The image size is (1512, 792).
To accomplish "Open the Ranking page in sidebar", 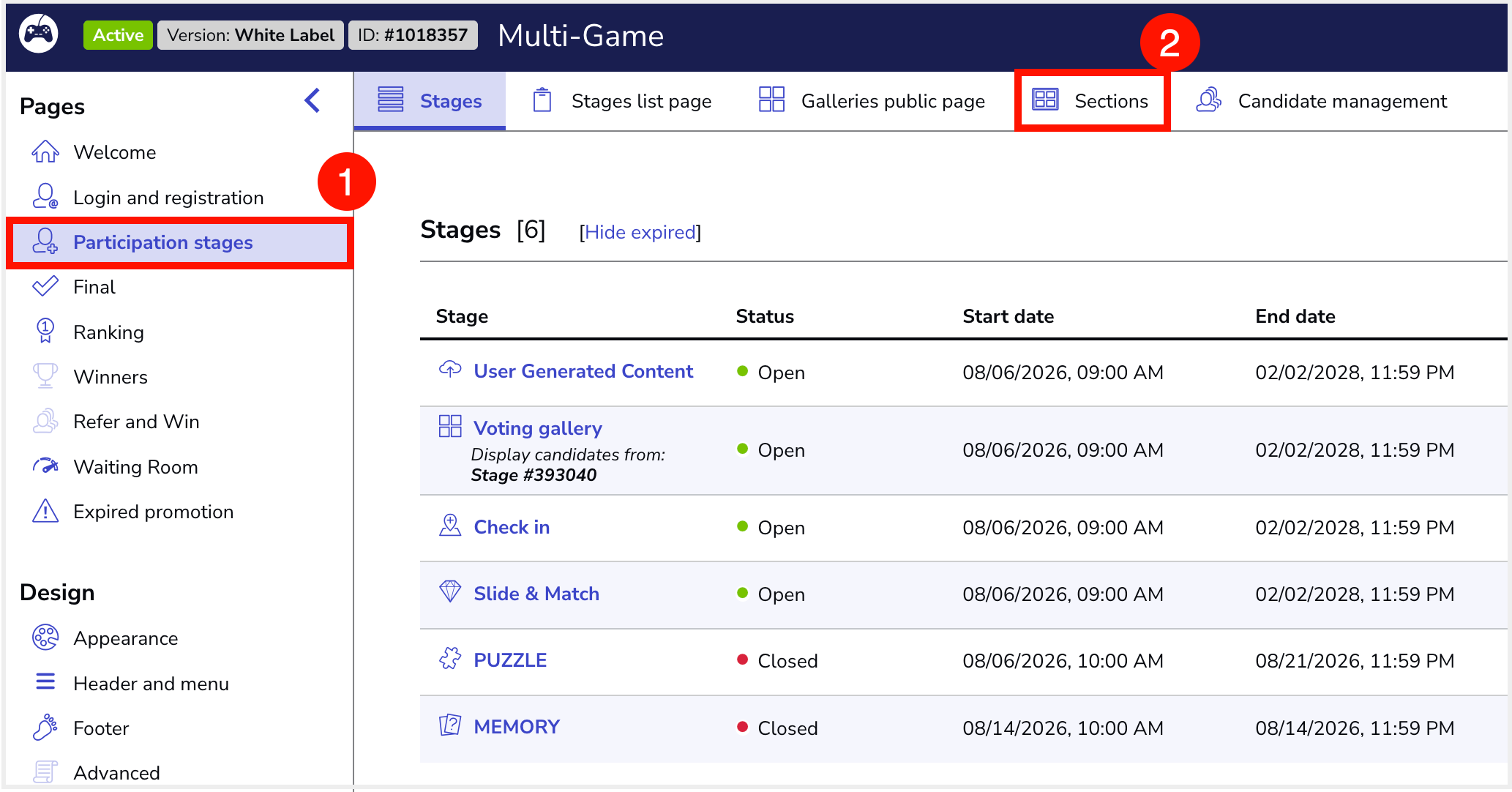I will (x=108, y=332).
